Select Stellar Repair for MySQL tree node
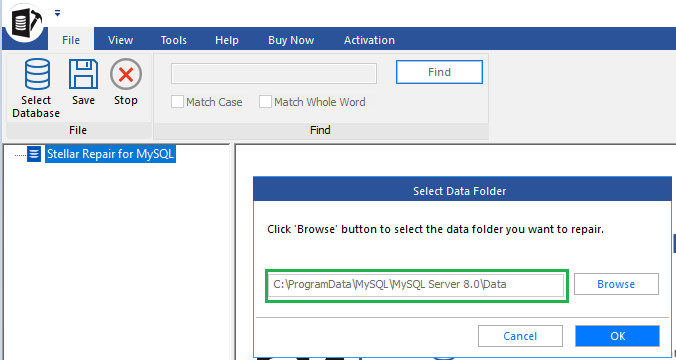The height and width of the screenshot is (360, 676). (110, 153)
